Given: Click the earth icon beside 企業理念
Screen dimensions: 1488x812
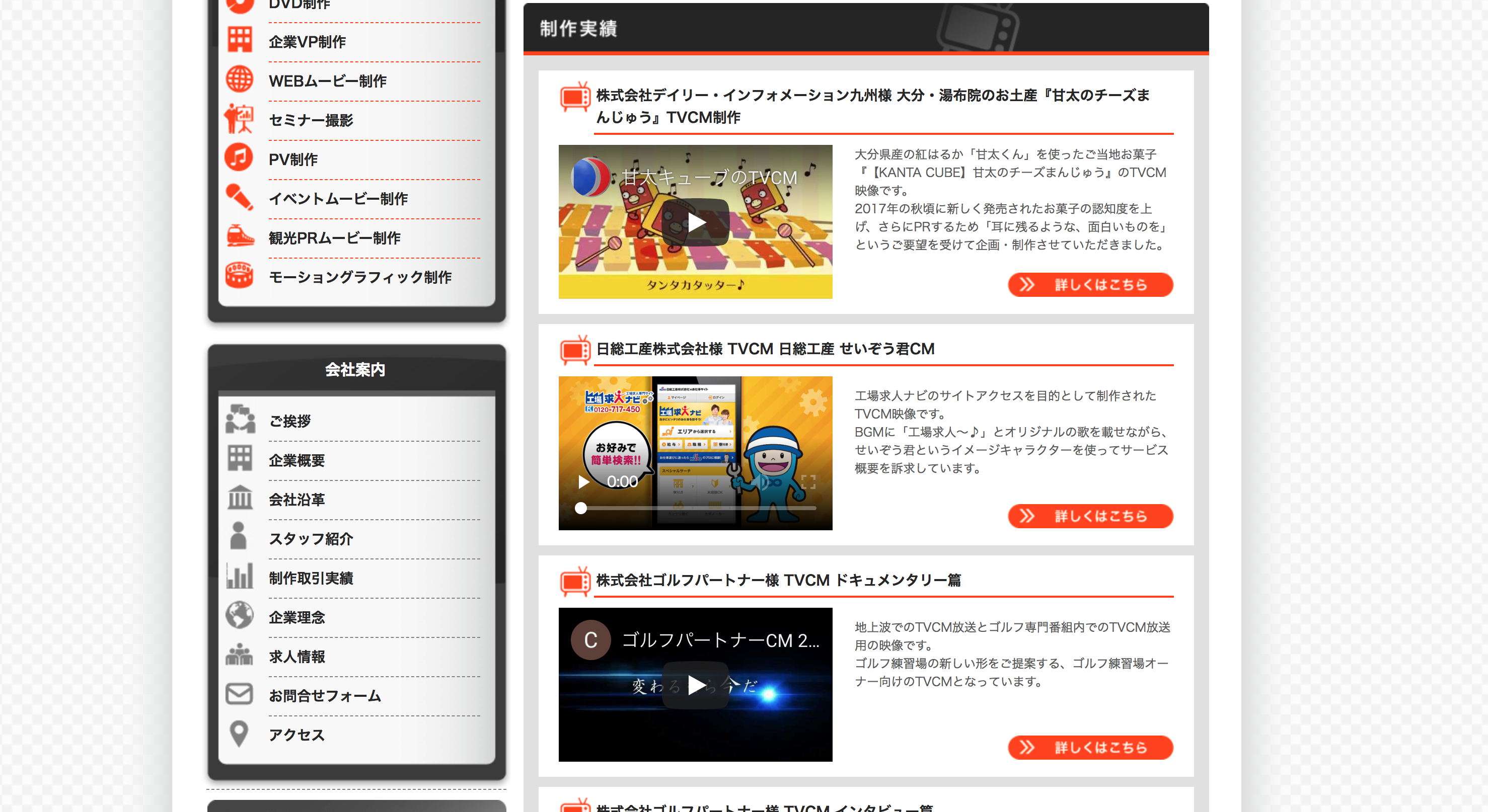Looking at the screenshot, I should (x=240, y=616).
